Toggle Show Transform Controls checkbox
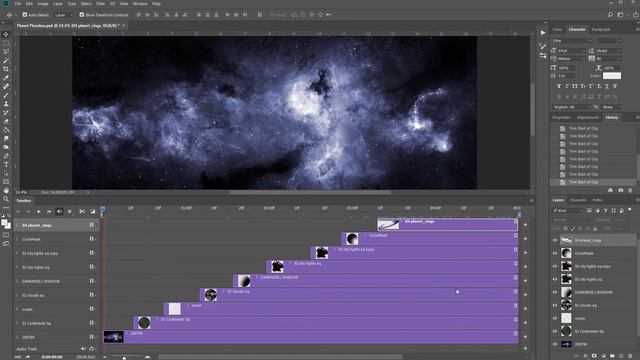640x360 pixels. [x=82, y=15]
